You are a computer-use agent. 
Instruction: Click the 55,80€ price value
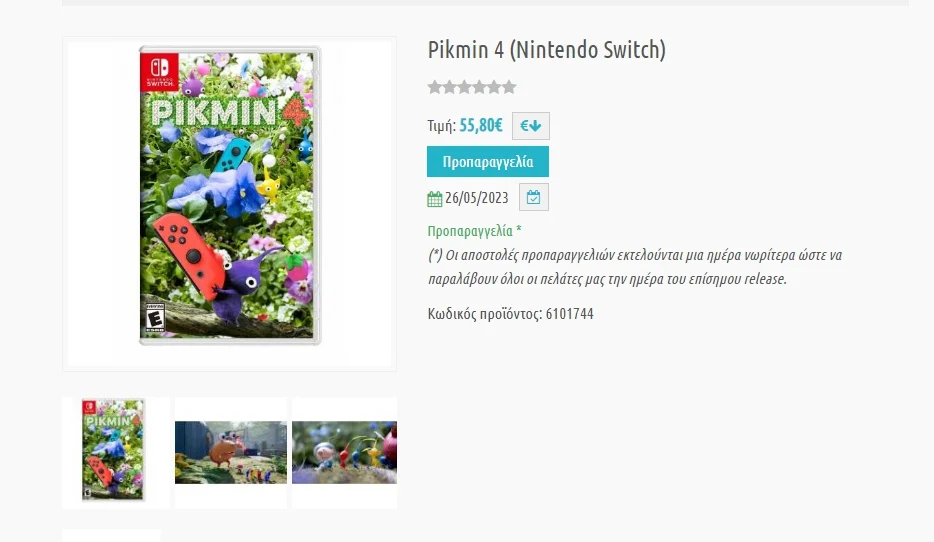[481, 126]
